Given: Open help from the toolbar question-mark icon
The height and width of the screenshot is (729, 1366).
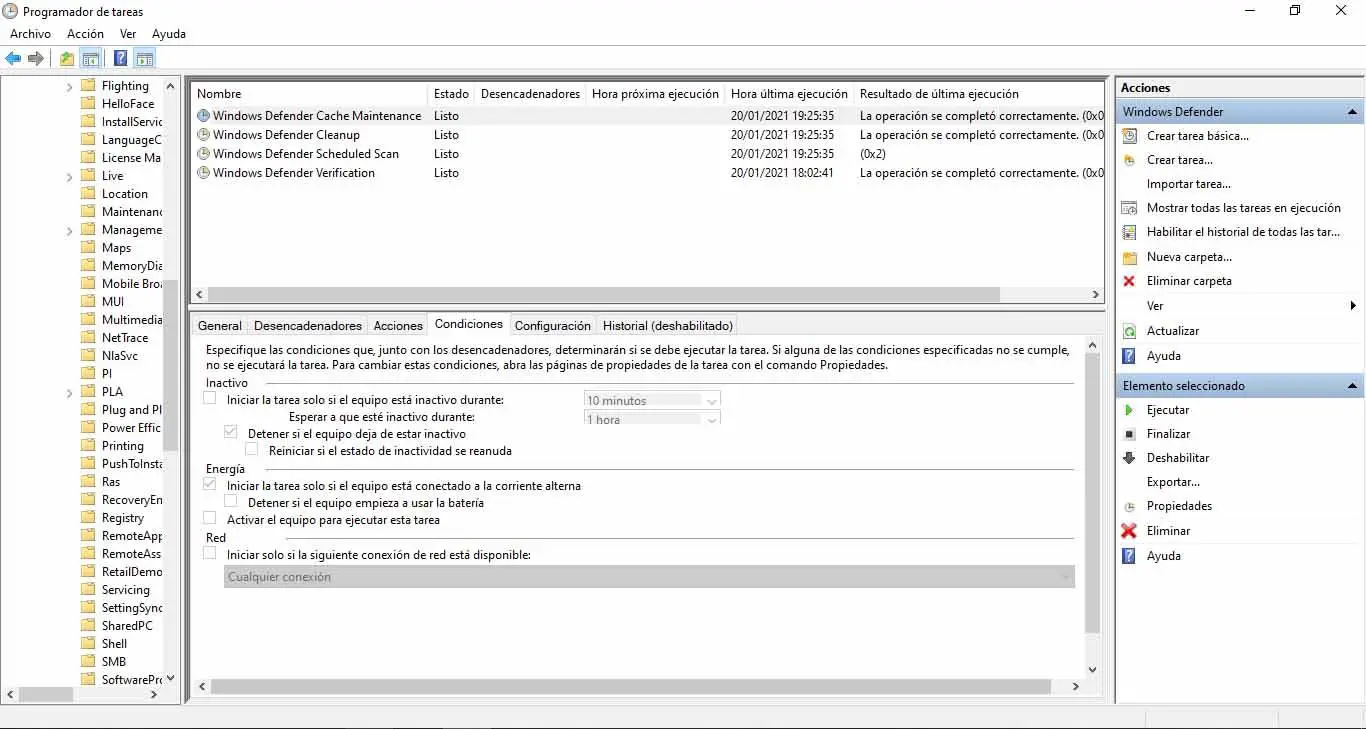Looking at the screenshot, I should coord(121,58).
